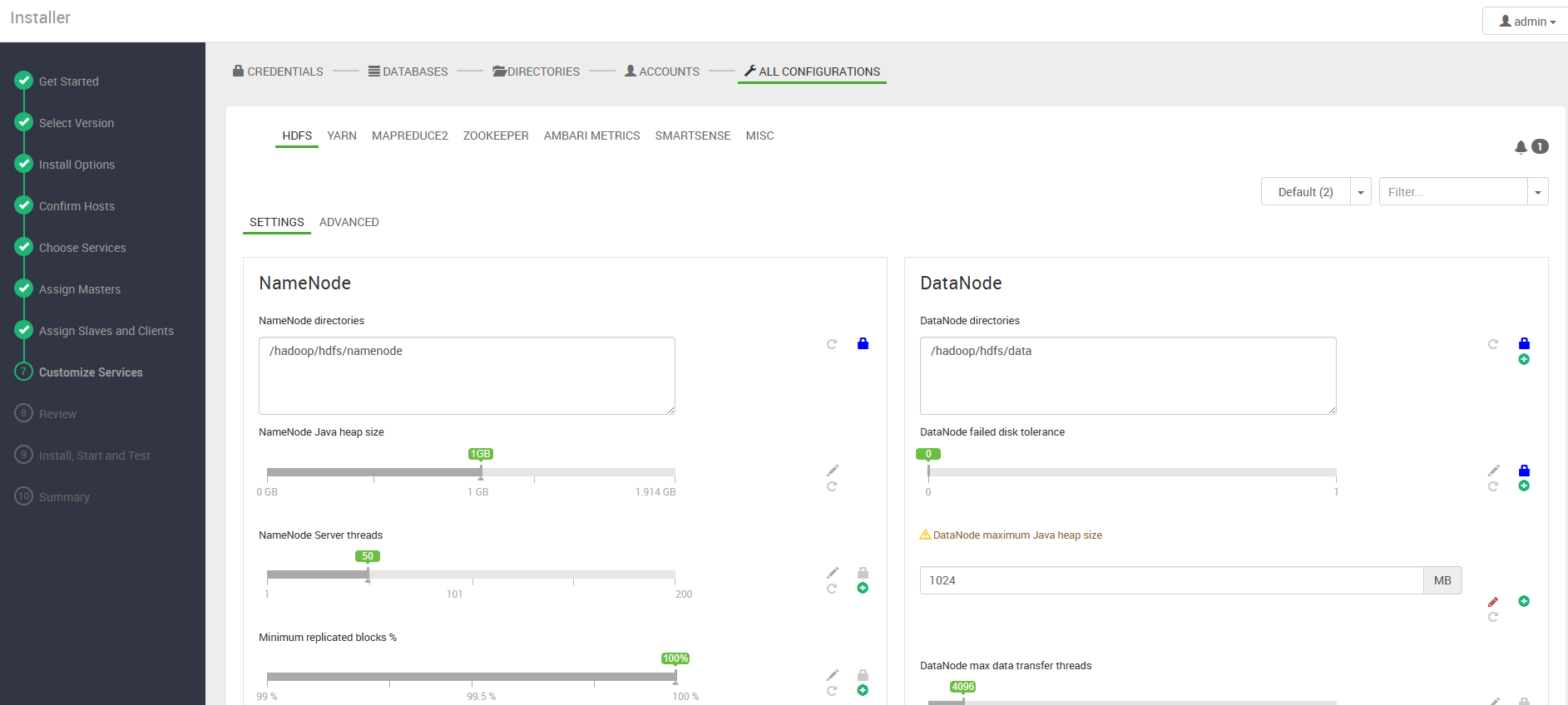The height and width of the screenshot is (705, 1568).
Task: Click the Customize Services step
Action: pyautogui.click(x=91, y=372)
